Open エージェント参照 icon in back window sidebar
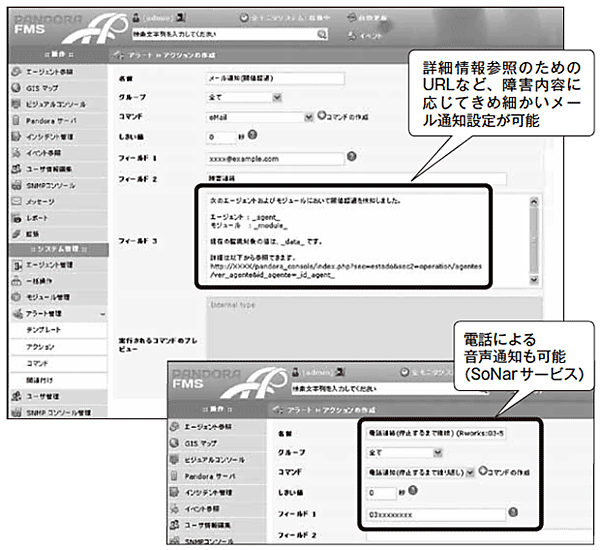Viewport: 600px width, 550px height. tap(16, 72)
